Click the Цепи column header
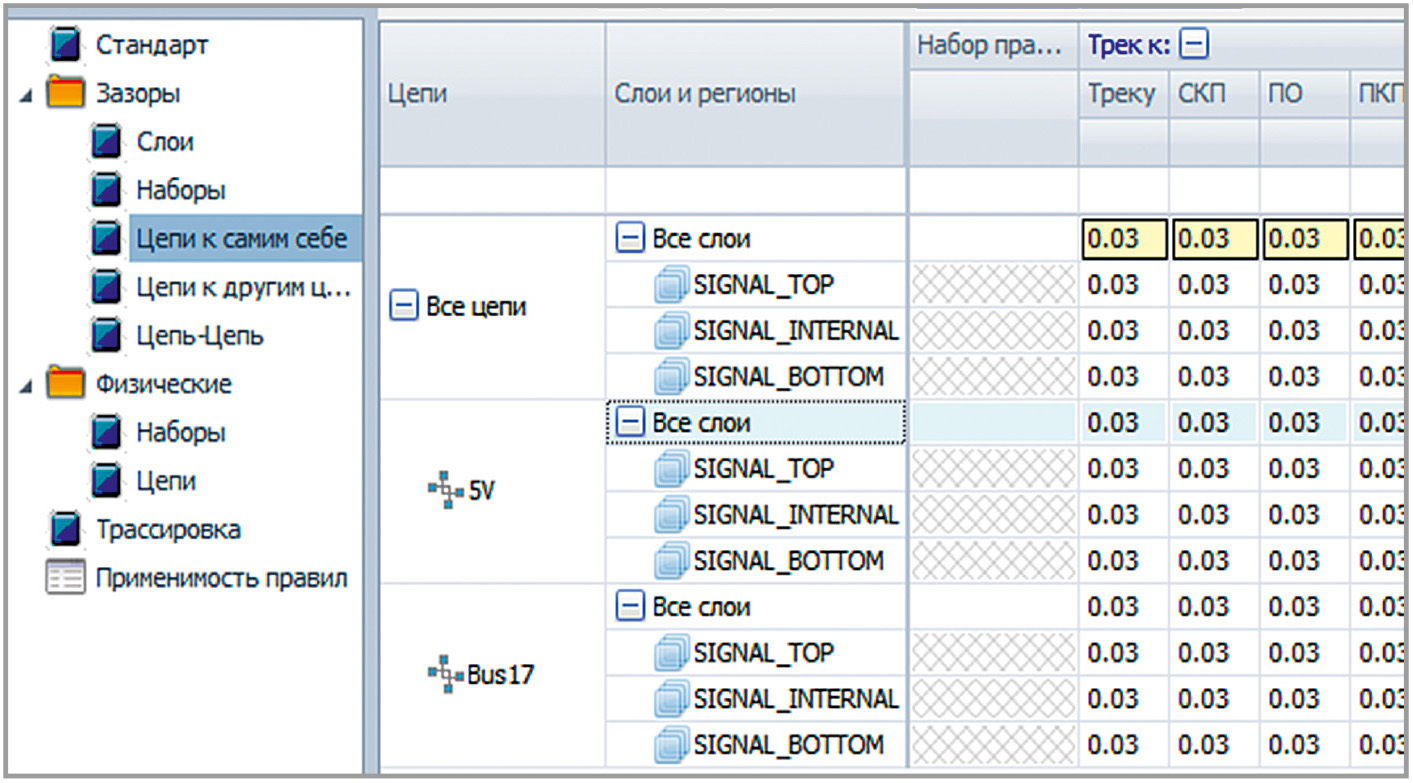 coord(417,94)
